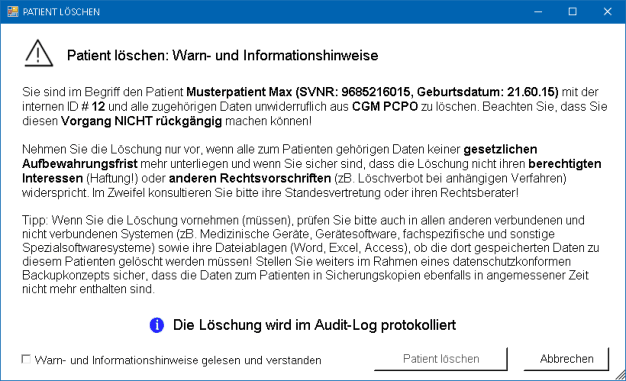
Task: Click bold text 'anderen Rechtsvorschriften'
Action: pos(250,178)
